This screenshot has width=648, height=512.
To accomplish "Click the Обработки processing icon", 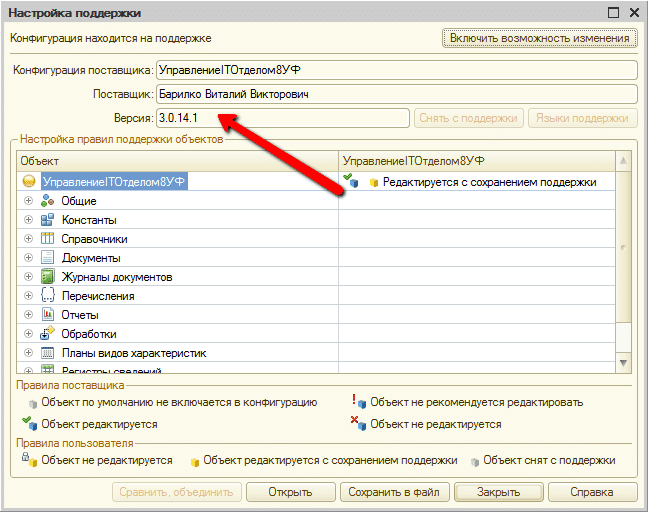I will tap(47, 334).
